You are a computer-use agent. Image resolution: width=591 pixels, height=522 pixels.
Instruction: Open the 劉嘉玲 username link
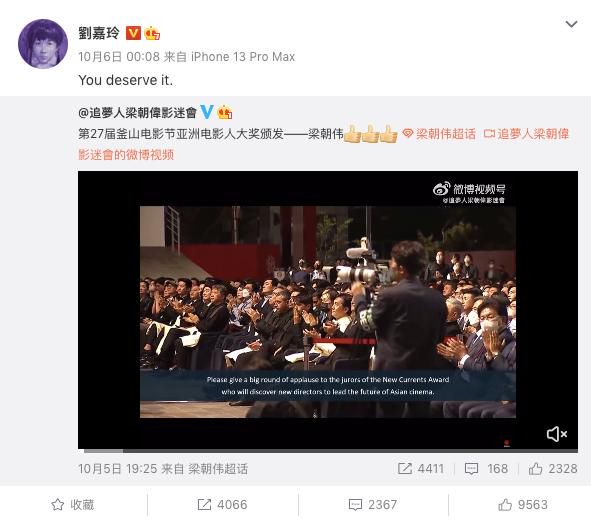tap(99, 33)
